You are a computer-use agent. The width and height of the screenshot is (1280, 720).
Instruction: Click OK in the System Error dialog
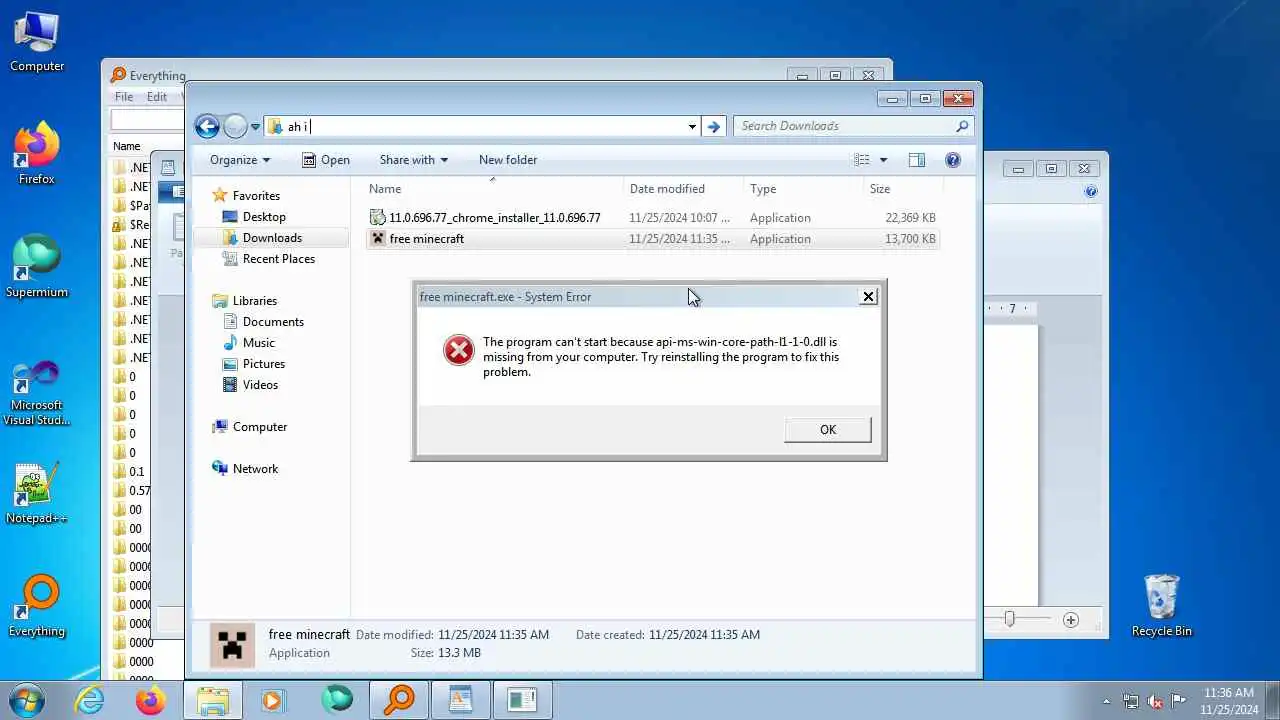click(x=828, y=429)
